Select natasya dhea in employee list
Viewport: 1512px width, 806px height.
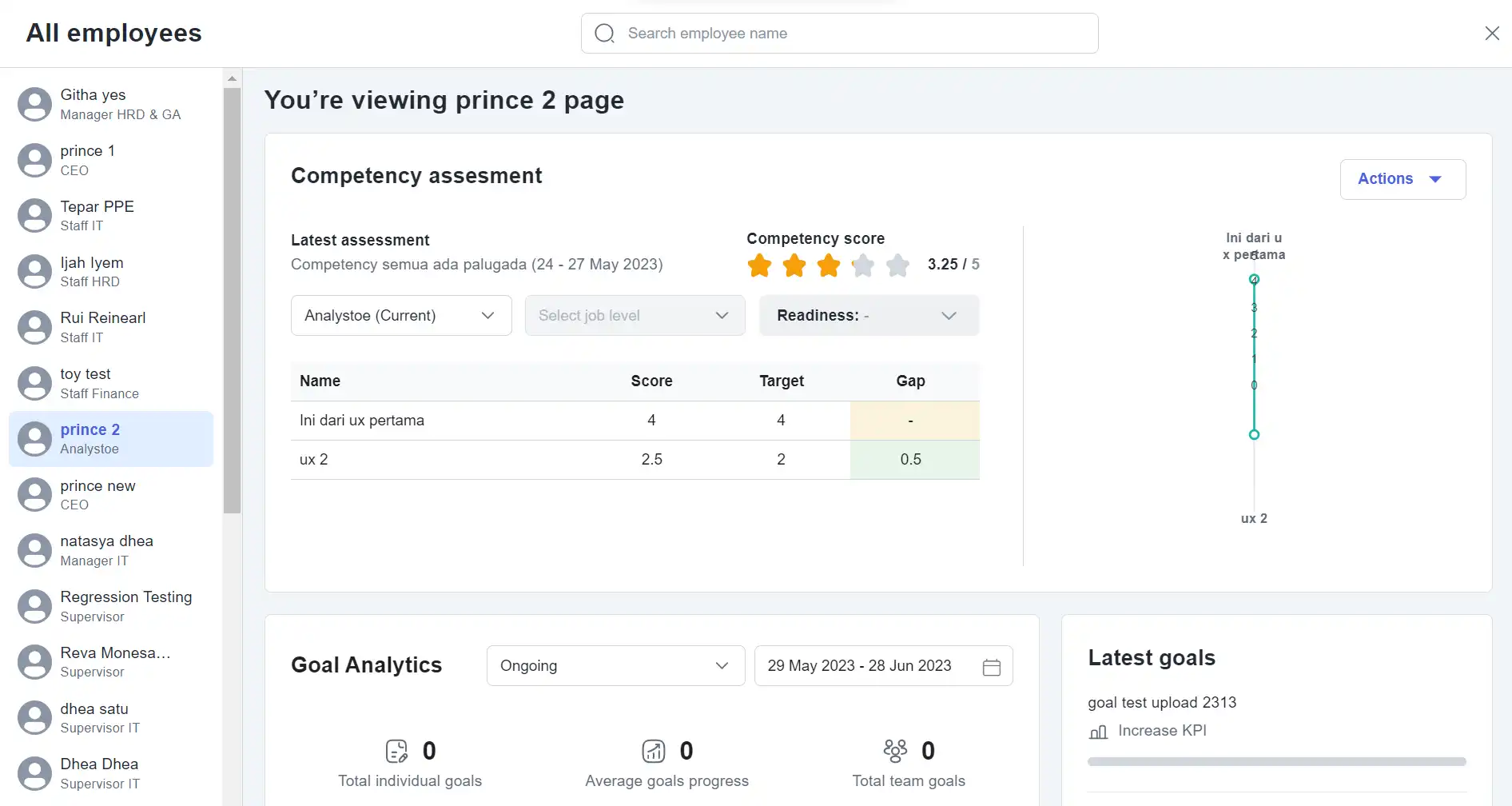tap(111, 551)
